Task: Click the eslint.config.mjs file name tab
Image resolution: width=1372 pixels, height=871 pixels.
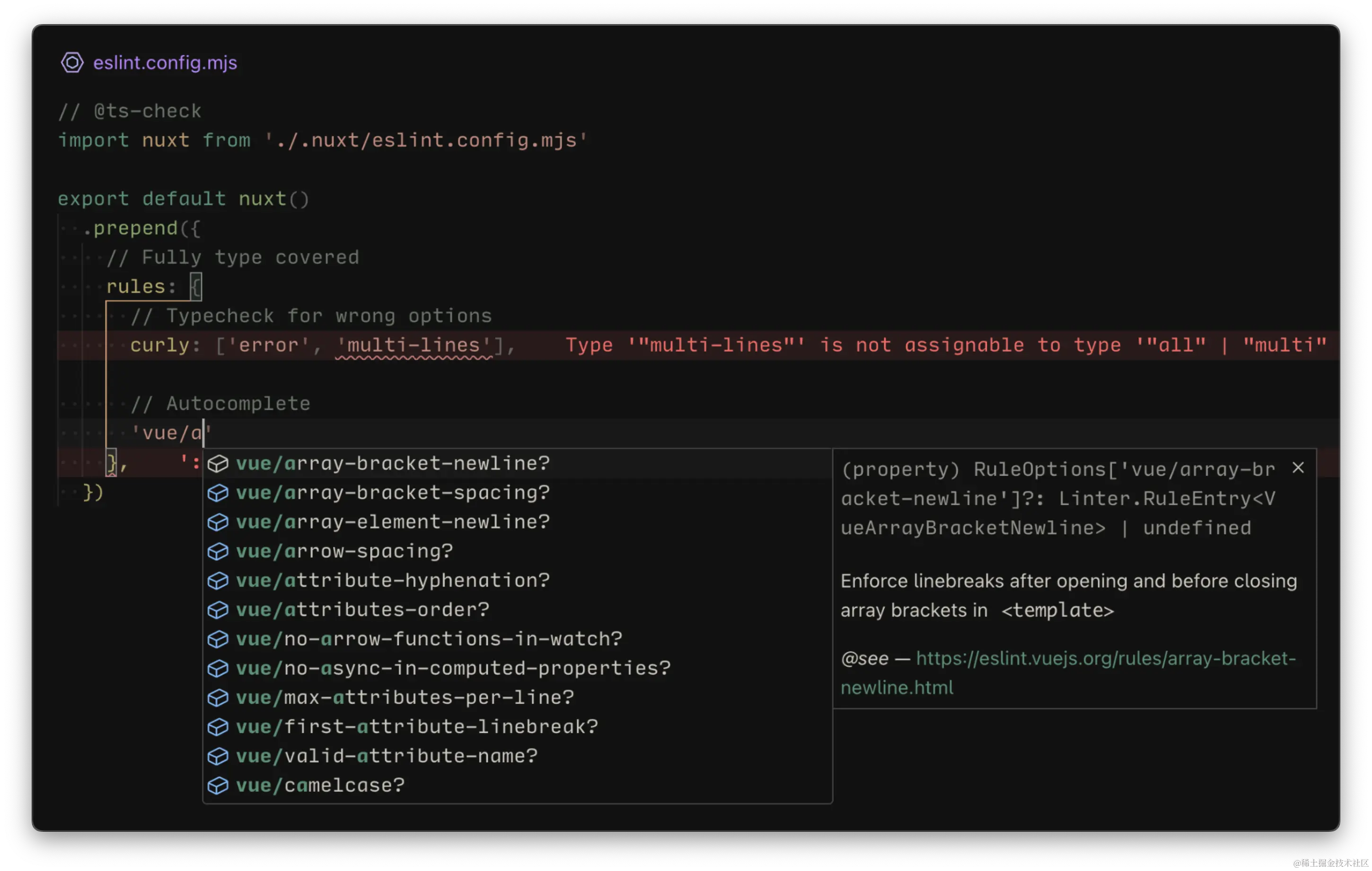Action: click(165, 62)
